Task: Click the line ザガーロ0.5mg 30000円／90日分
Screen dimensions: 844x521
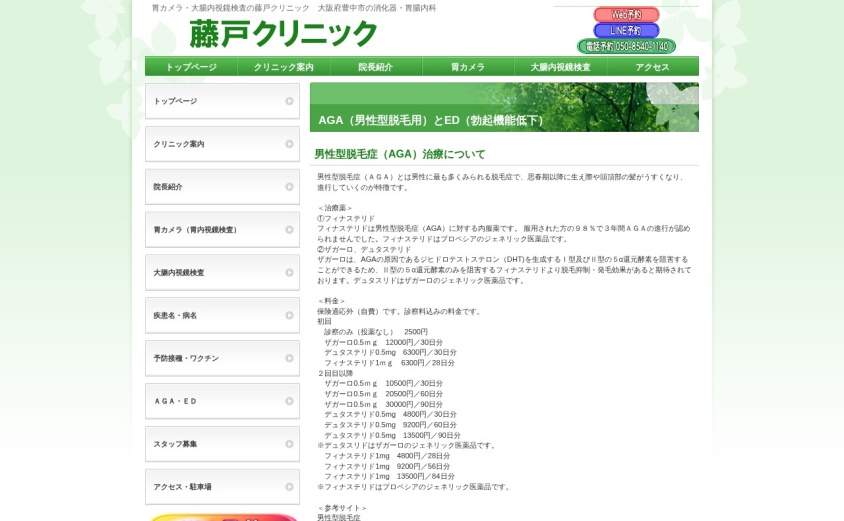Action: tap(383, 404)
